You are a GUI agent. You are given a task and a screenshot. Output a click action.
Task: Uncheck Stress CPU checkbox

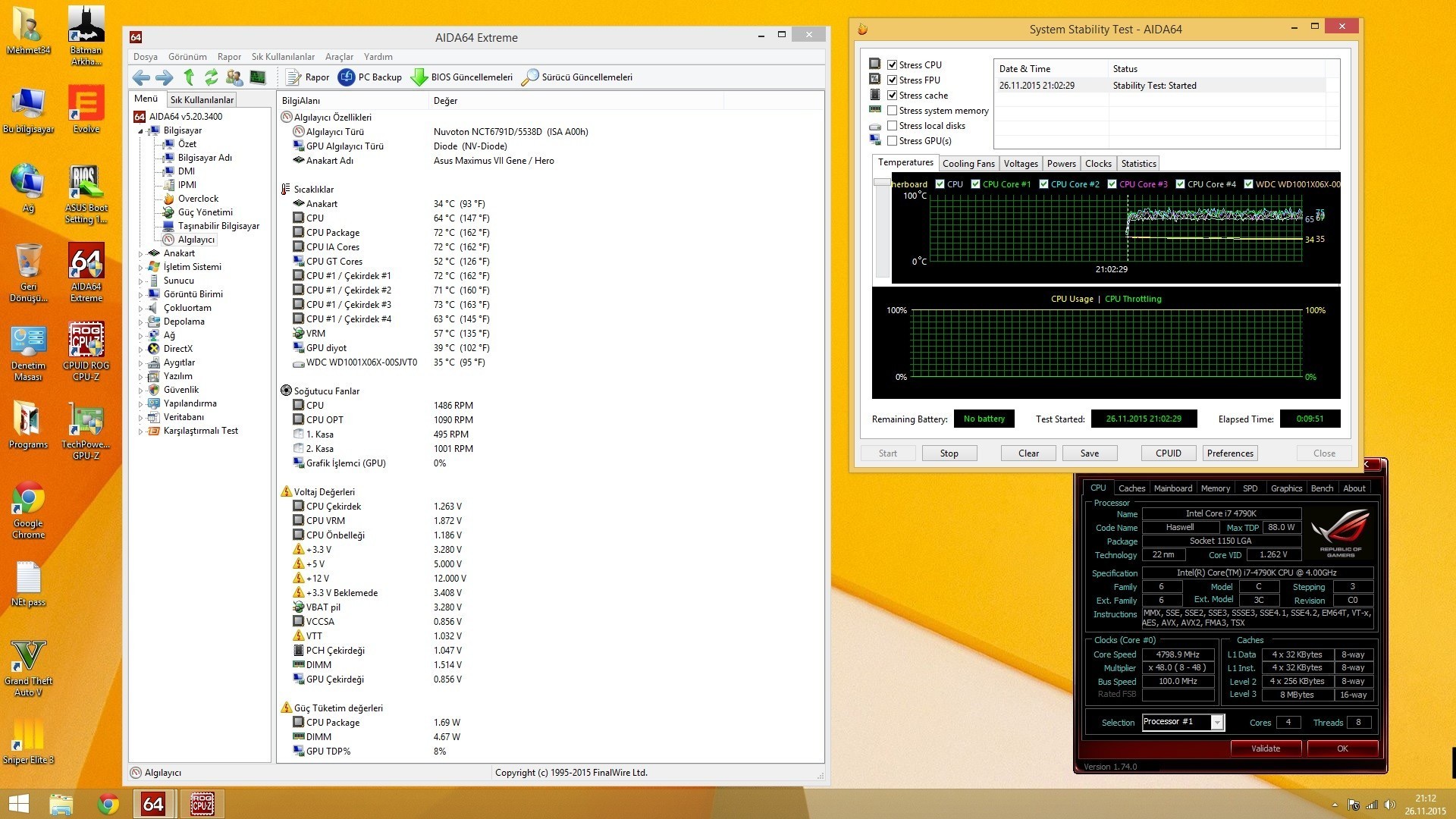893,65
